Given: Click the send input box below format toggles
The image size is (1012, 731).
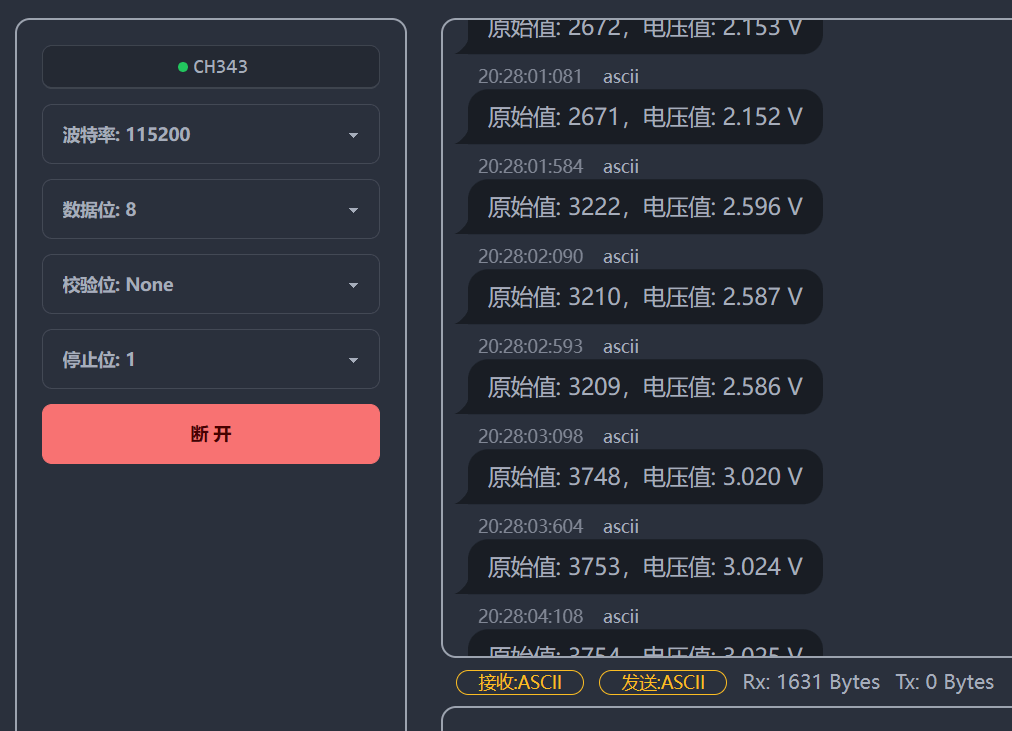Looking at the screenshot, I should 726,719.
